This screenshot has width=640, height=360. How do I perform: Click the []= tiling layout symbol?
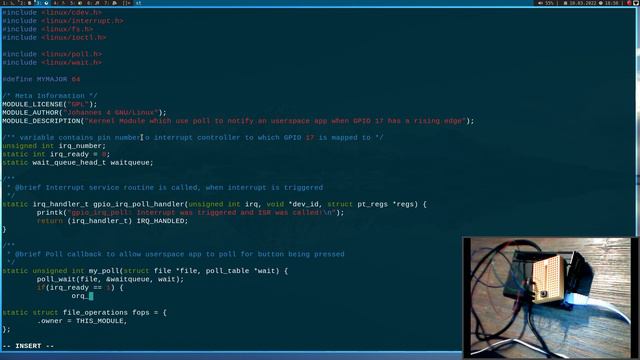[127, 3]
